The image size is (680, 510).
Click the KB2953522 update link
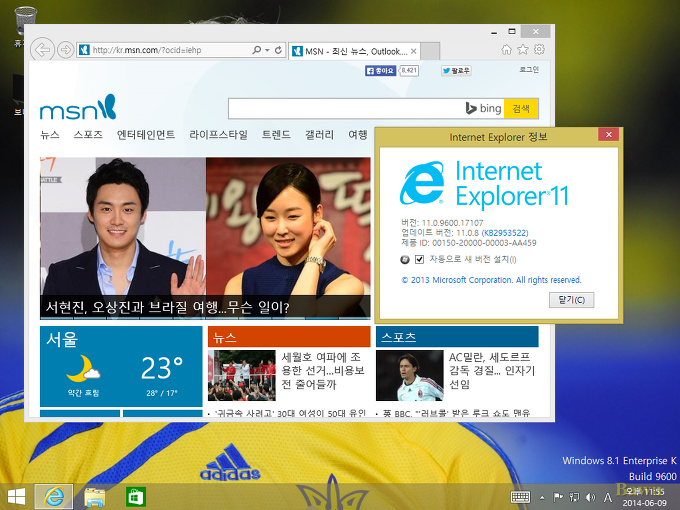[505, 233]
